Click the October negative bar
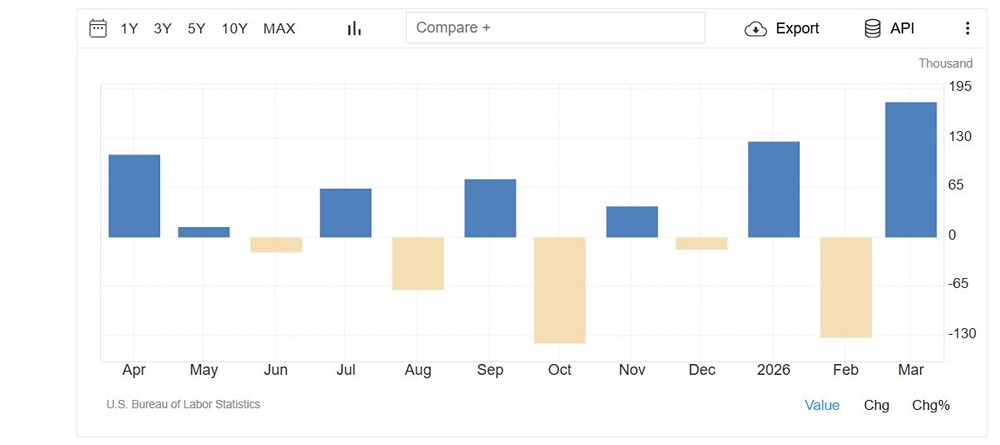The image size is (1000, 445). [x=560, y=290]
